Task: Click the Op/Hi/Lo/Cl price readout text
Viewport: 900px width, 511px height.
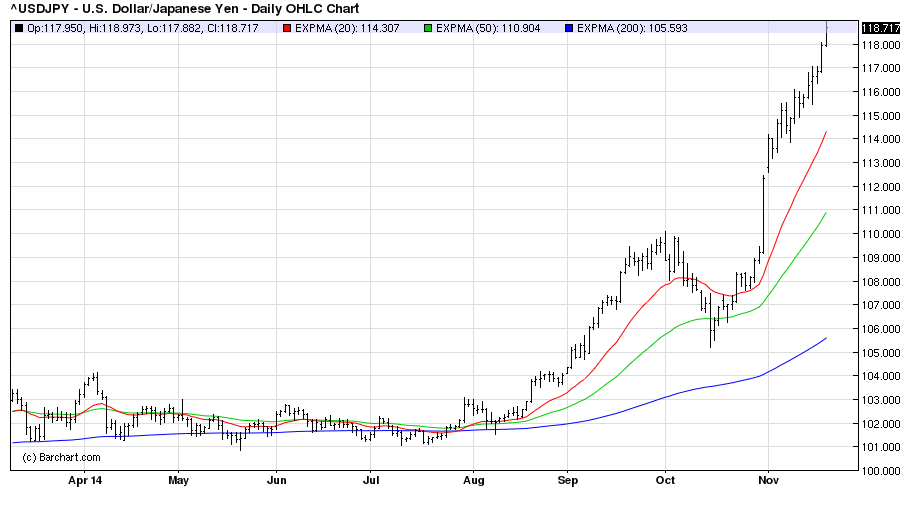Action: [147, 28]
